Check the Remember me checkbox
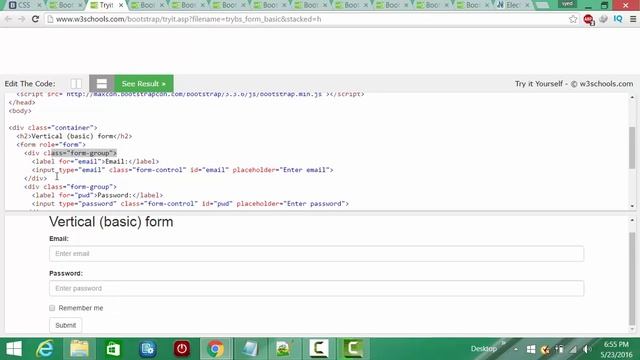The image size is (640, 360). coord(52,308)
